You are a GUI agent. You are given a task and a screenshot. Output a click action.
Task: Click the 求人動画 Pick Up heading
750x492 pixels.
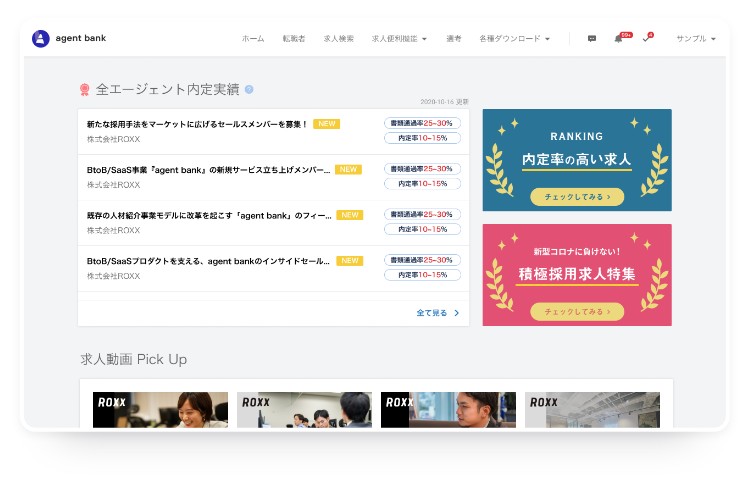click(x=133, y=359)
